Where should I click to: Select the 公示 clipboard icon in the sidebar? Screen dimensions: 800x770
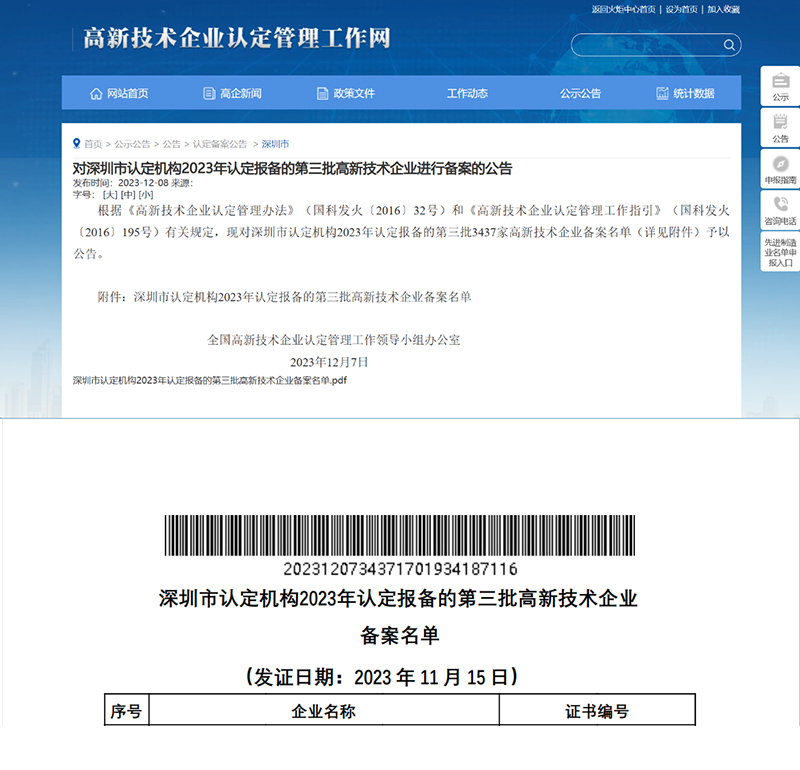[782, 82]
